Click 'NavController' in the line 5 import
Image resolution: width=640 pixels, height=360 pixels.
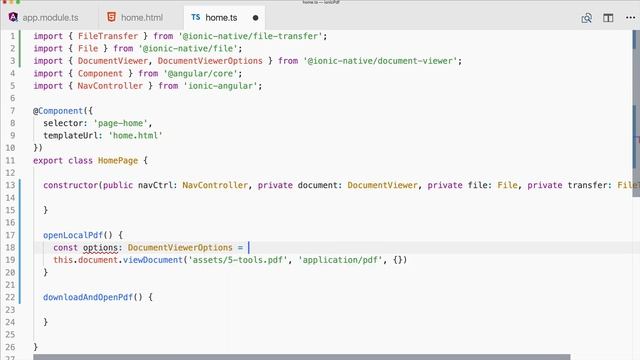[110, 86]
